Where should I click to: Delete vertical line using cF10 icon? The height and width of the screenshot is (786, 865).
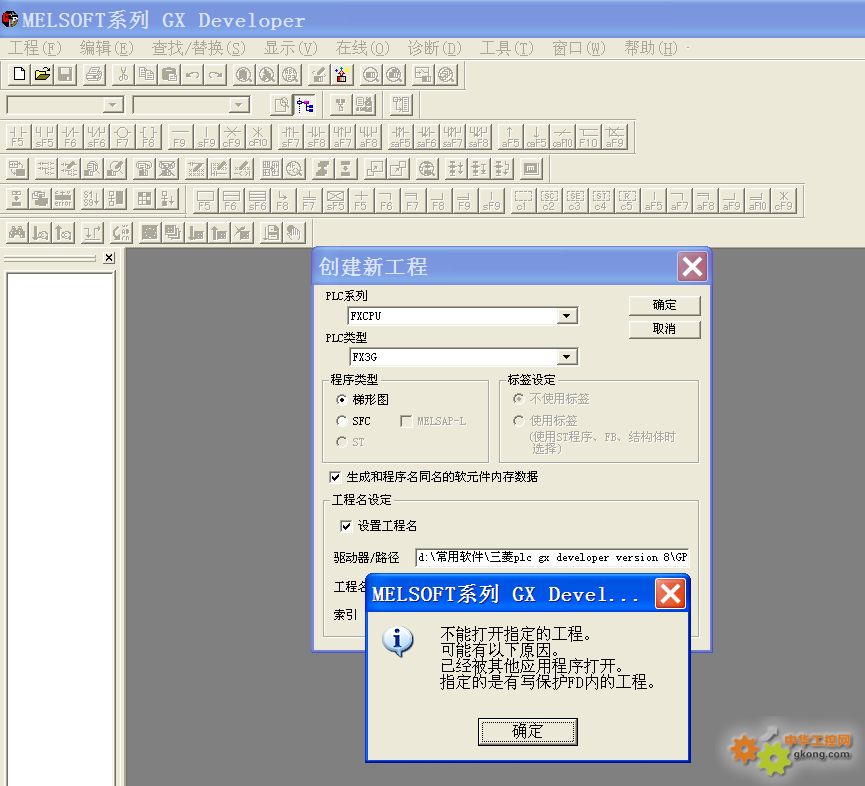[258, 136]
